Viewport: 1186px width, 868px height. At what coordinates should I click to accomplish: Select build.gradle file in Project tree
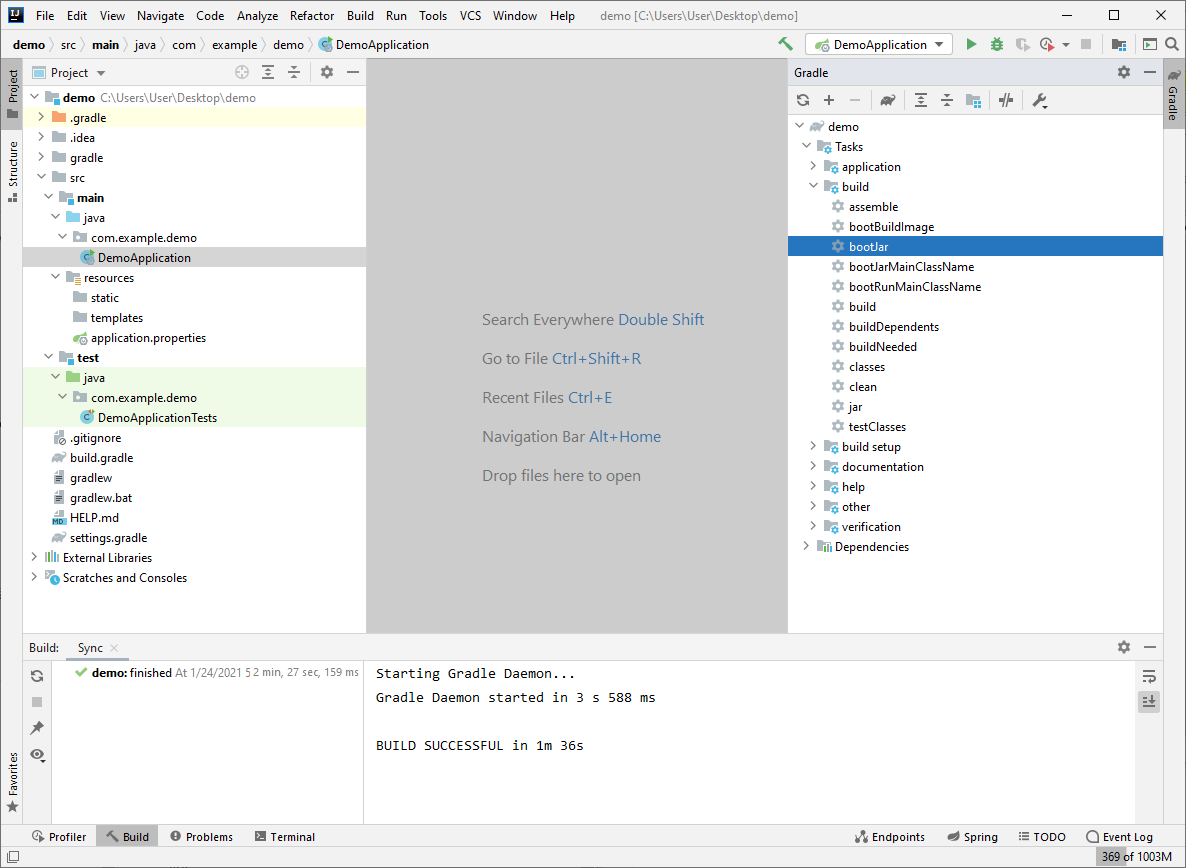pyautogui.click(x=101, y=457)
